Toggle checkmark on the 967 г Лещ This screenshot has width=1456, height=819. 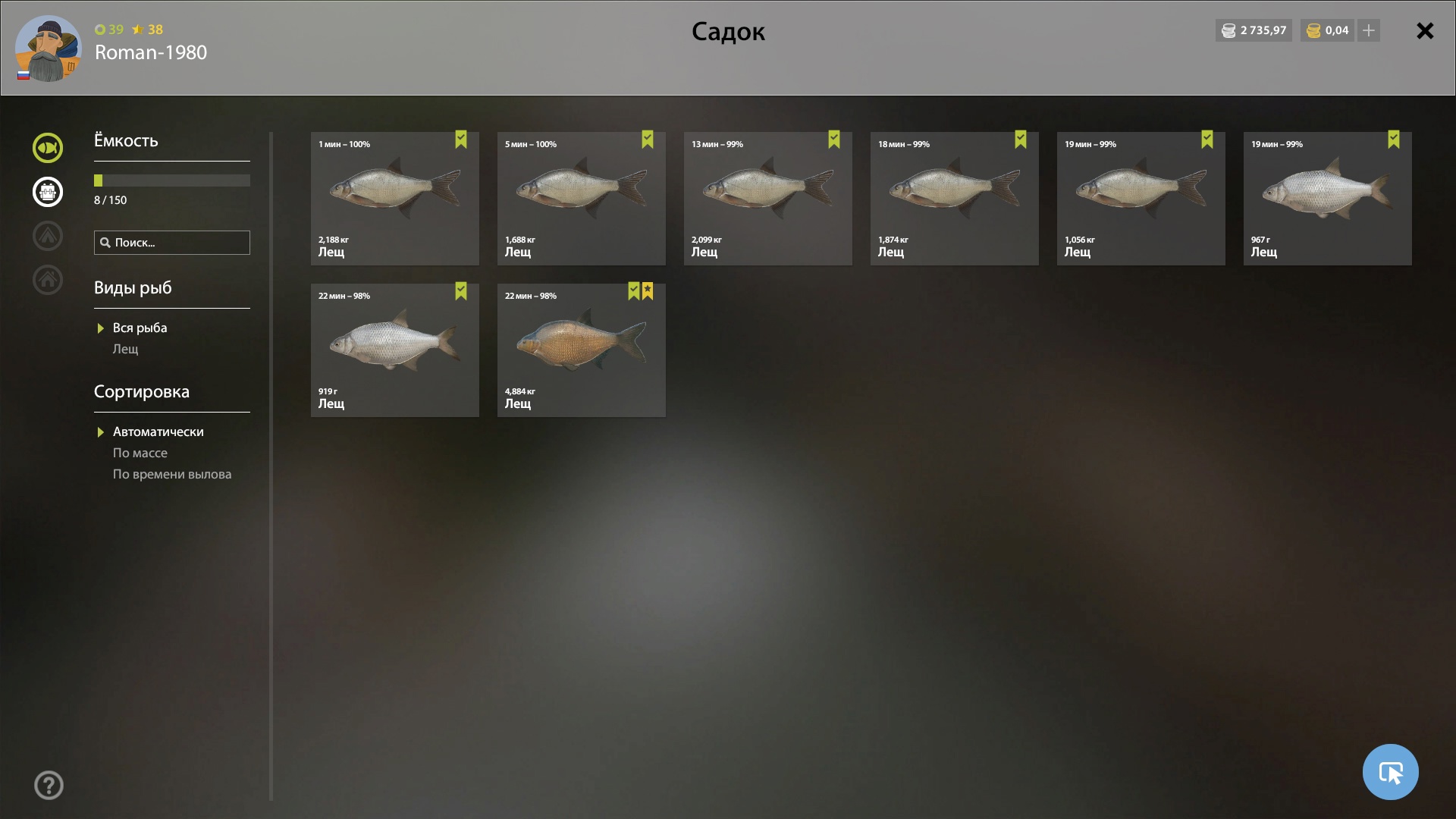click(1394, 140)
